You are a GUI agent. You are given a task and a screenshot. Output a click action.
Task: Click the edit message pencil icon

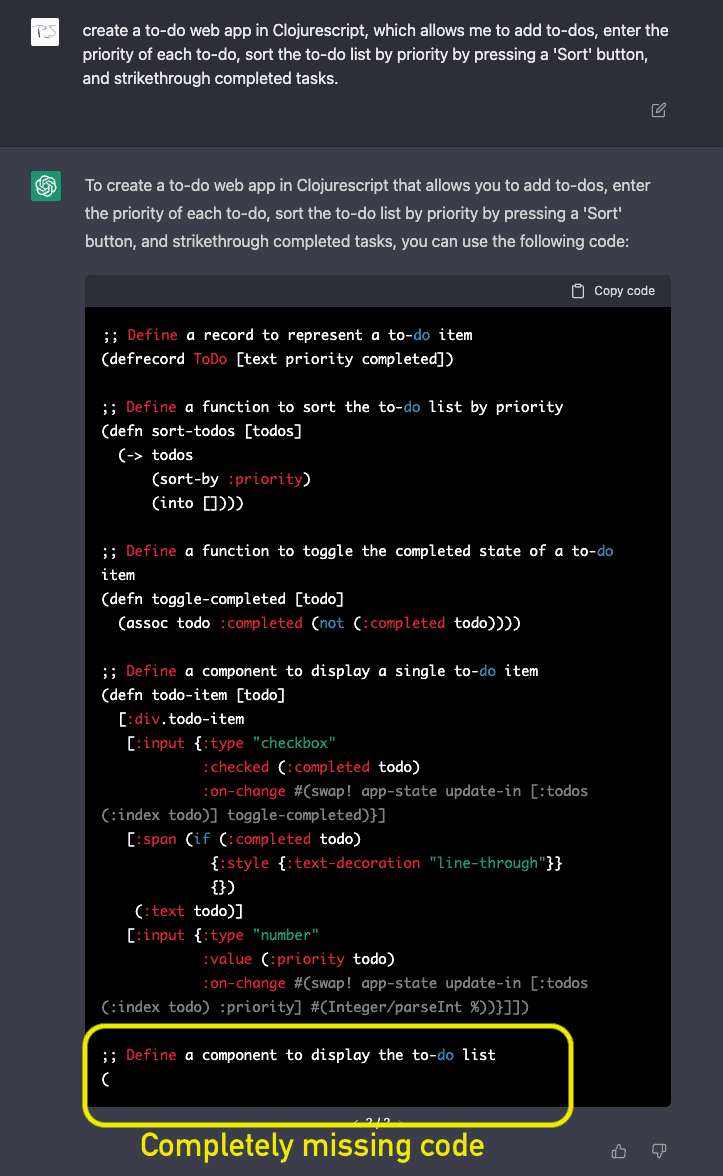point(658,110)
